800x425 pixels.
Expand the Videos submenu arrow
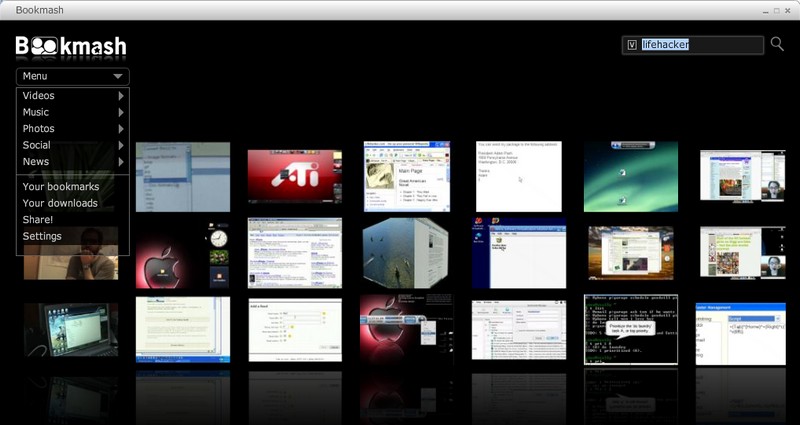pyautogui.click(x=121, y=96)
